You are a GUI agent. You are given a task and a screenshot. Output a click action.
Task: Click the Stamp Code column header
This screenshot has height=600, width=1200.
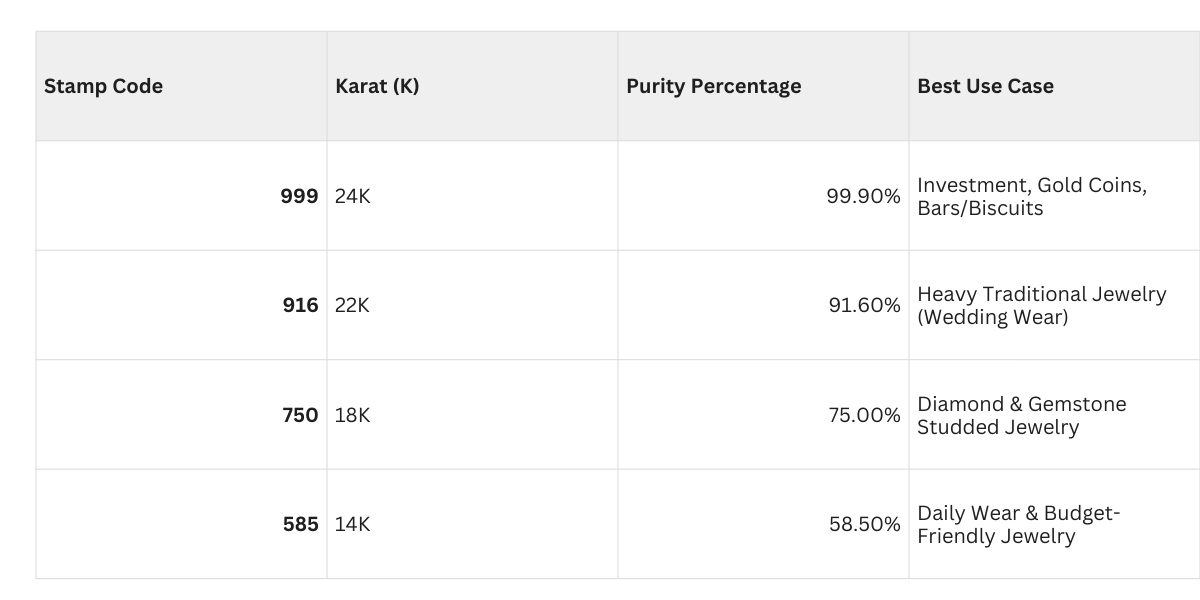(103, 86)
